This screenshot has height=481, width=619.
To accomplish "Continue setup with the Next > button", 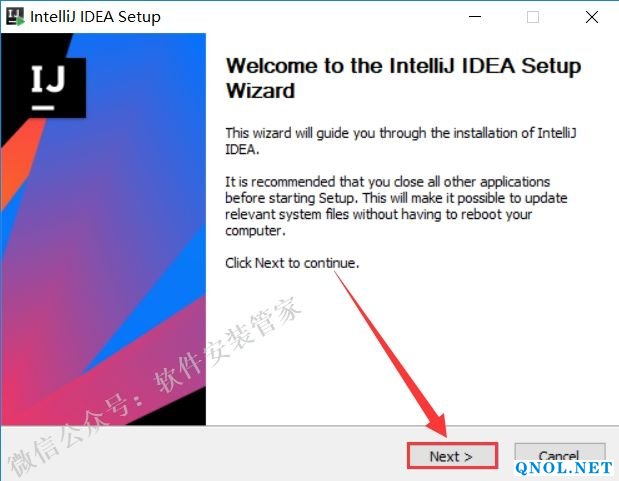I will click(x=452, y=456).
